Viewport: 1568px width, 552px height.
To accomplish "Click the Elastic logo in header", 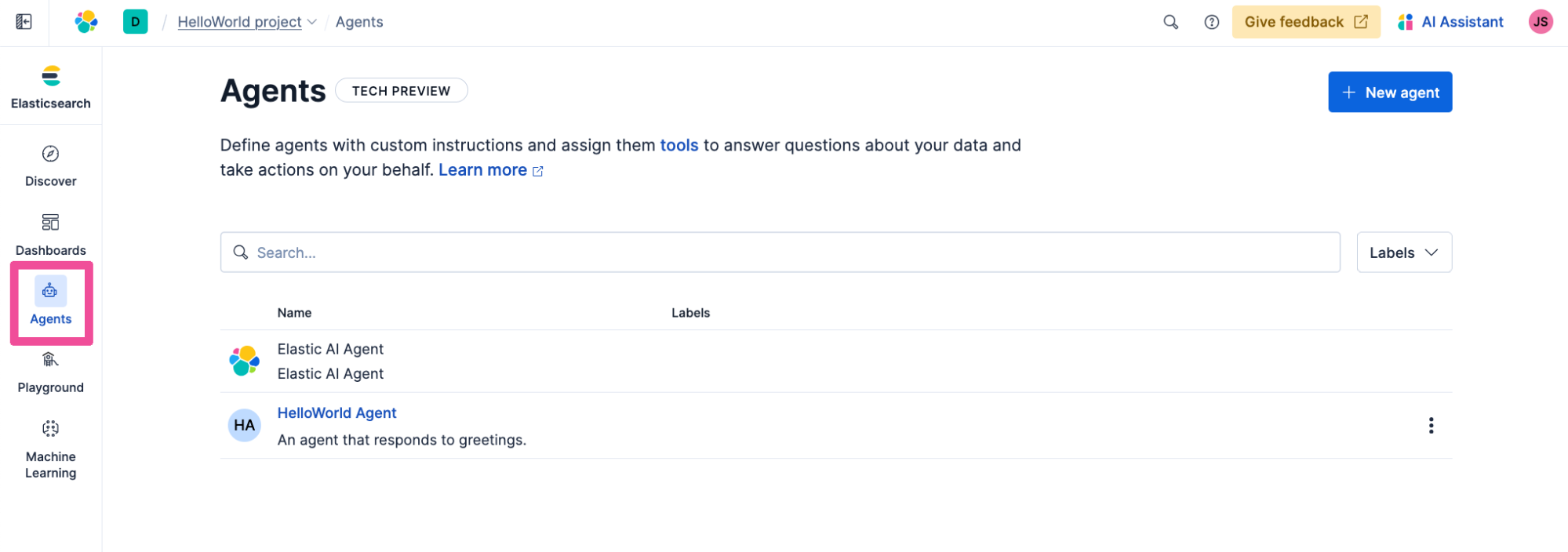I will [x=86, y=22].
